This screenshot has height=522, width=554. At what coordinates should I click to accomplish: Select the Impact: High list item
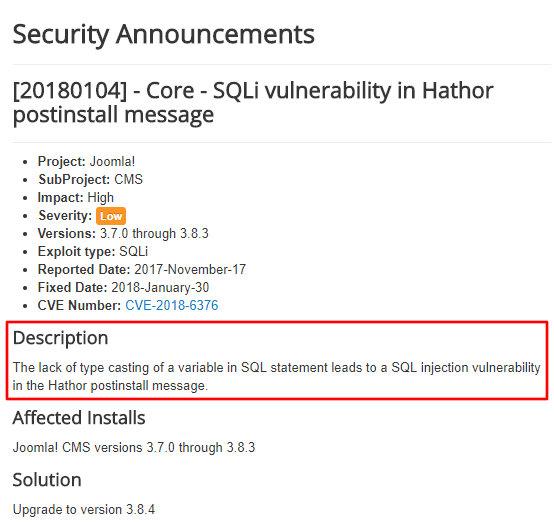coord(76,198)
